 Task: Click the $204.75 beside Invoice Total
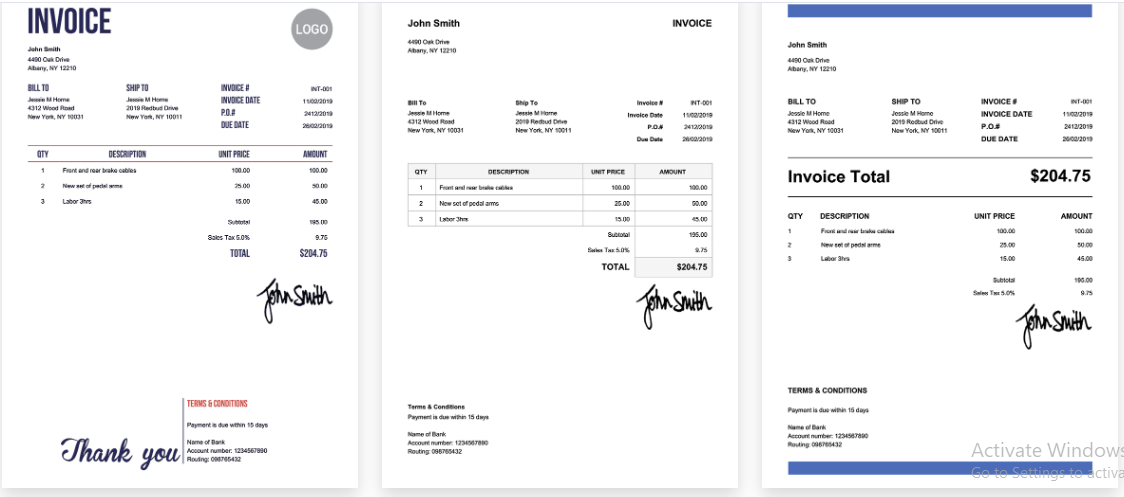point(1061,176)
